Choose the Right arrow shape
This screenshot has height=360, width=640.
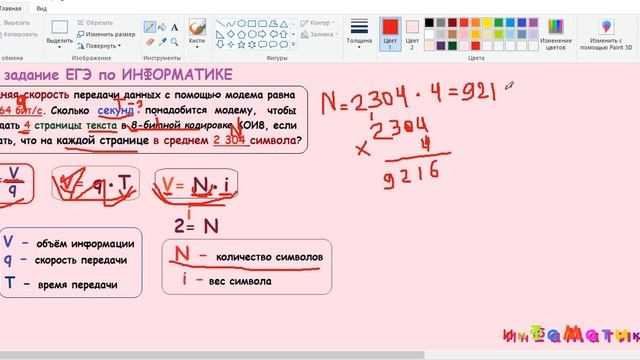[263, 34]
